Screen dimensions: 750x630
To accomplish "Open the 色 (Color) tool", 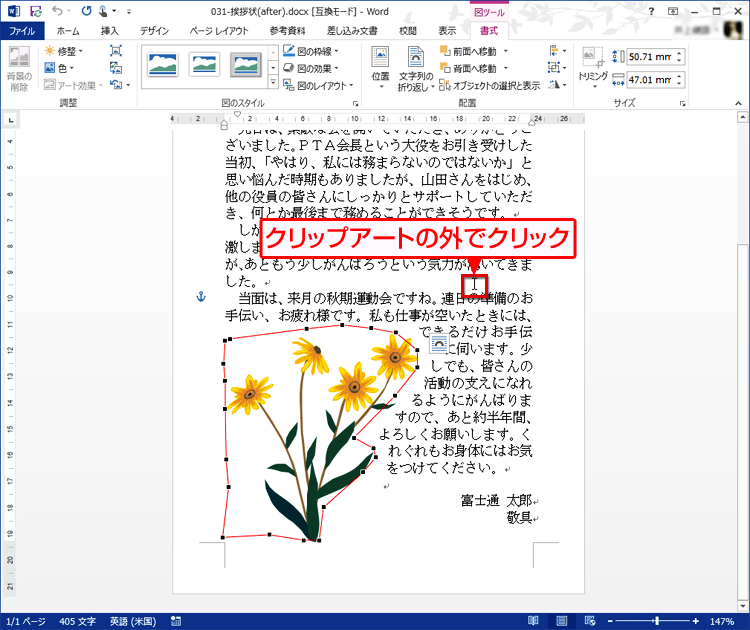I will pos(59,68).
